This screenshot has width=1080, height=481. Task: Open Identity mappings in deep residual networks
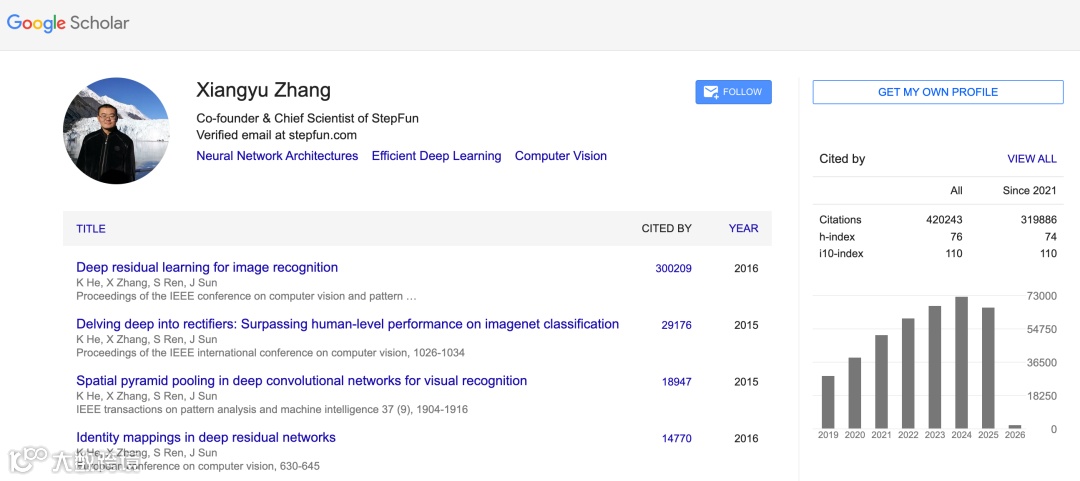click(x=206, y=438)
